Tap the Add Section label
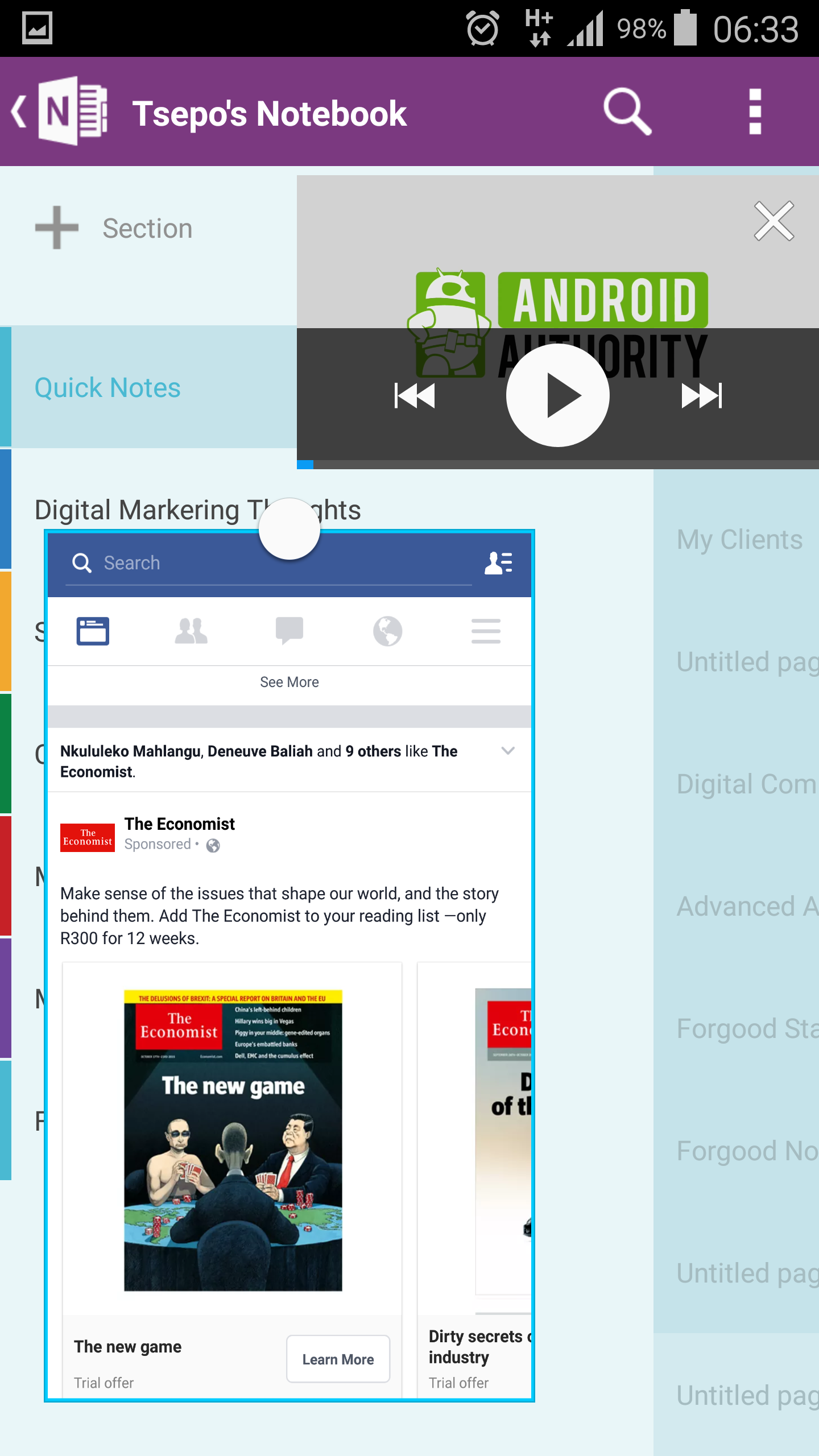The width and height of the screenshot is (819, 1456). [x=147, y=228]
